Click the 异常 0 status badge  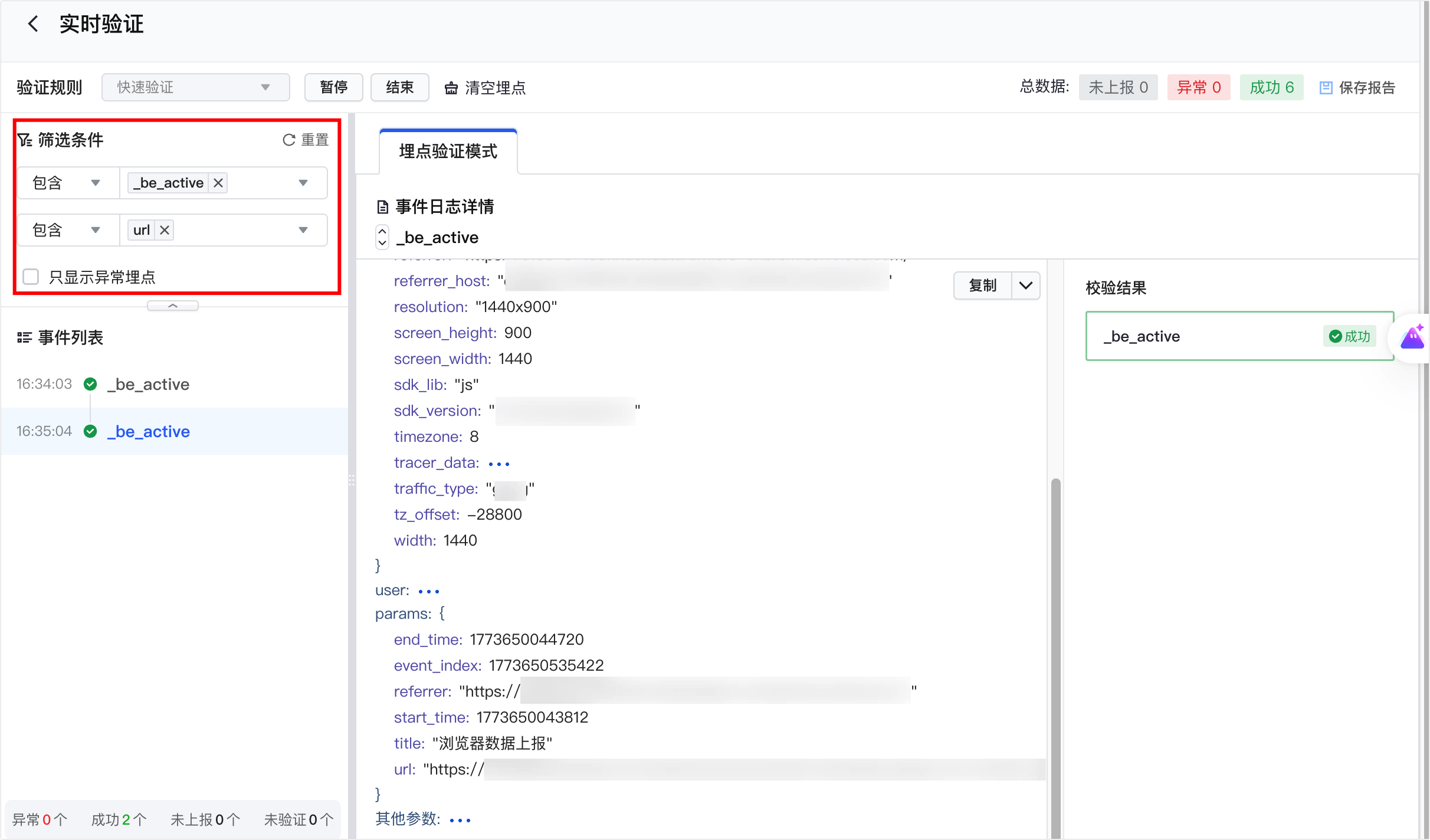(x=1198, y=87)
